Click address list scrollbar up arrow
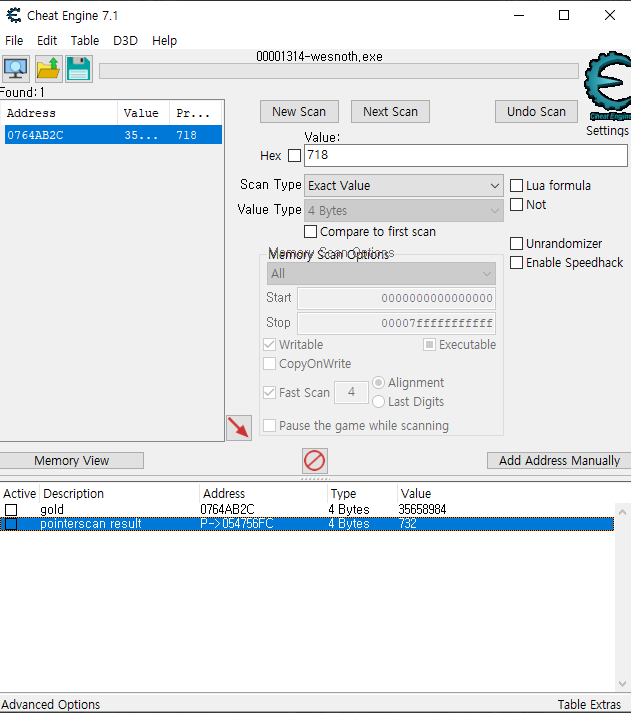 pos(622,512)
